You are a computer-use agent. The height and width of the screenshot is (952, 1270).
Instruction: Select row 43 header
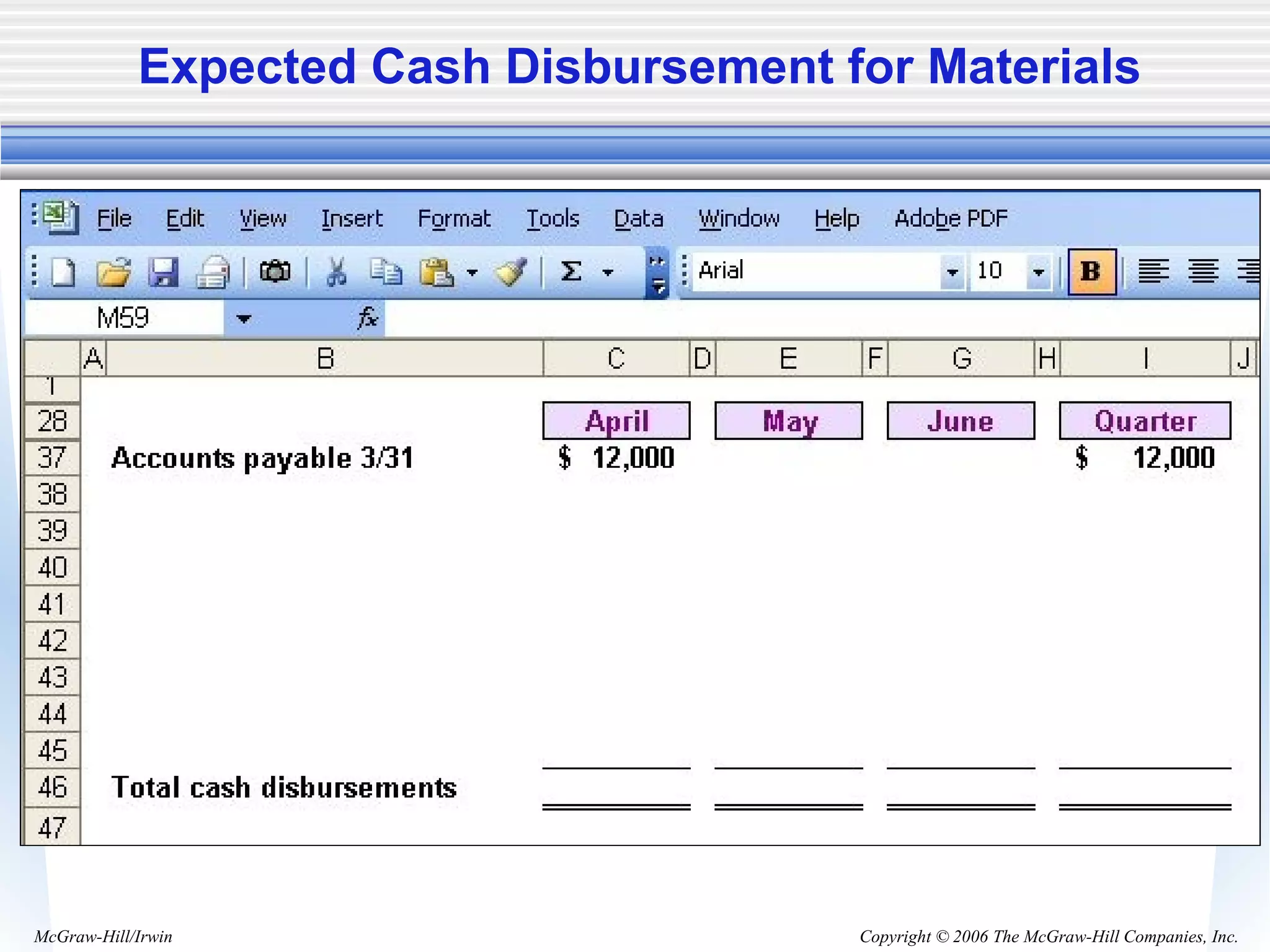tap(52, 677)
